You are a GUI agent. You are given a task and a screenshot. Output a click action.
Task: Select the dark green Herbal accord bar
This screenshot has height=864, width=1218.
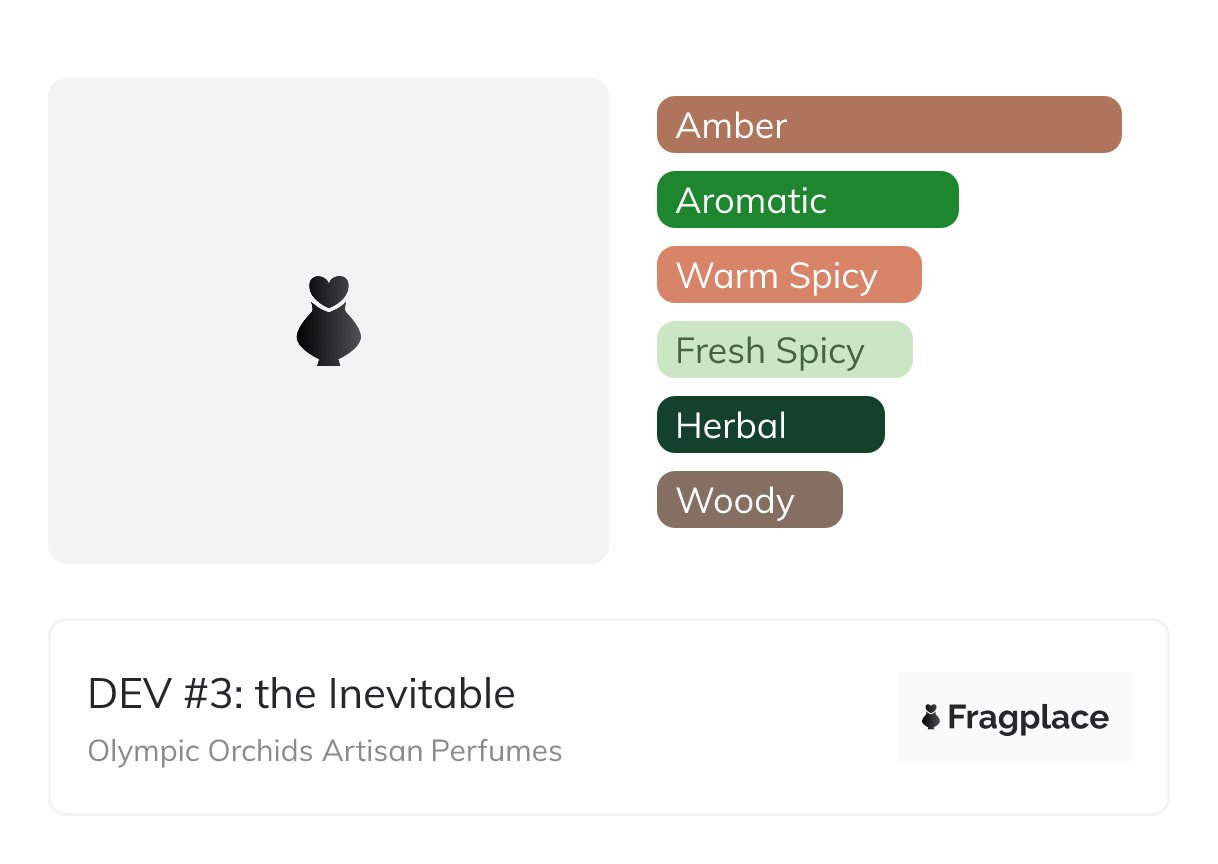830,425
